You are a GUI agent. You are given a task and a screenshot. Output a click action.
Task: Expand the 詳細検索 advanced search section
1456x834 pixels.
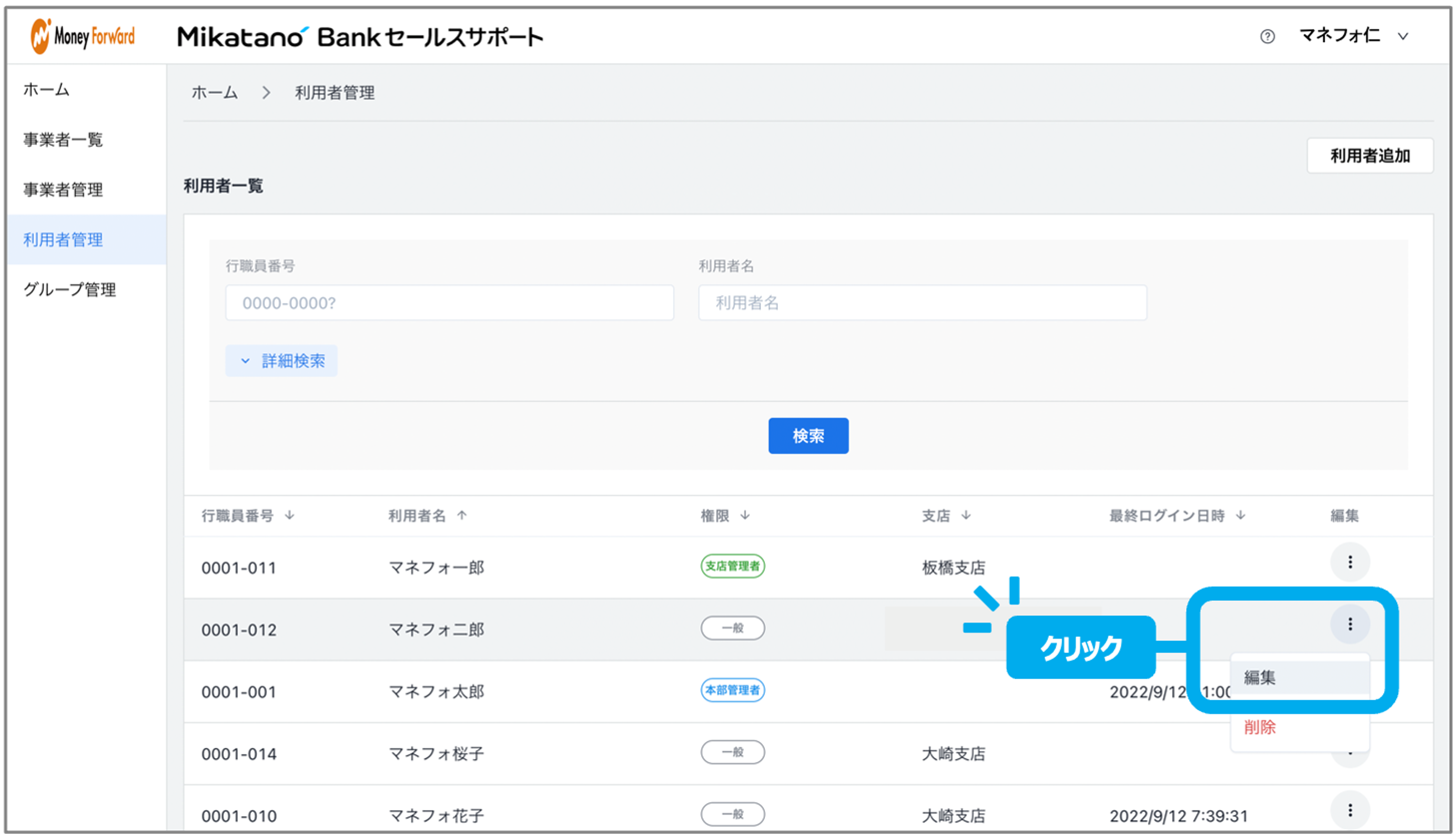(x=281, y=361)
